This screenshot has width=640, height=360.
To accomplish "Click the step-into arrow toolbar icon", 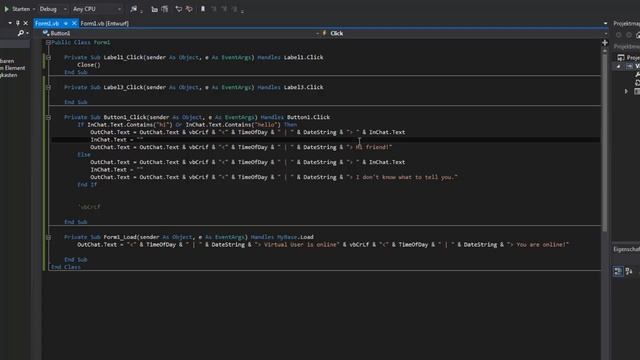I will point(178,9).
